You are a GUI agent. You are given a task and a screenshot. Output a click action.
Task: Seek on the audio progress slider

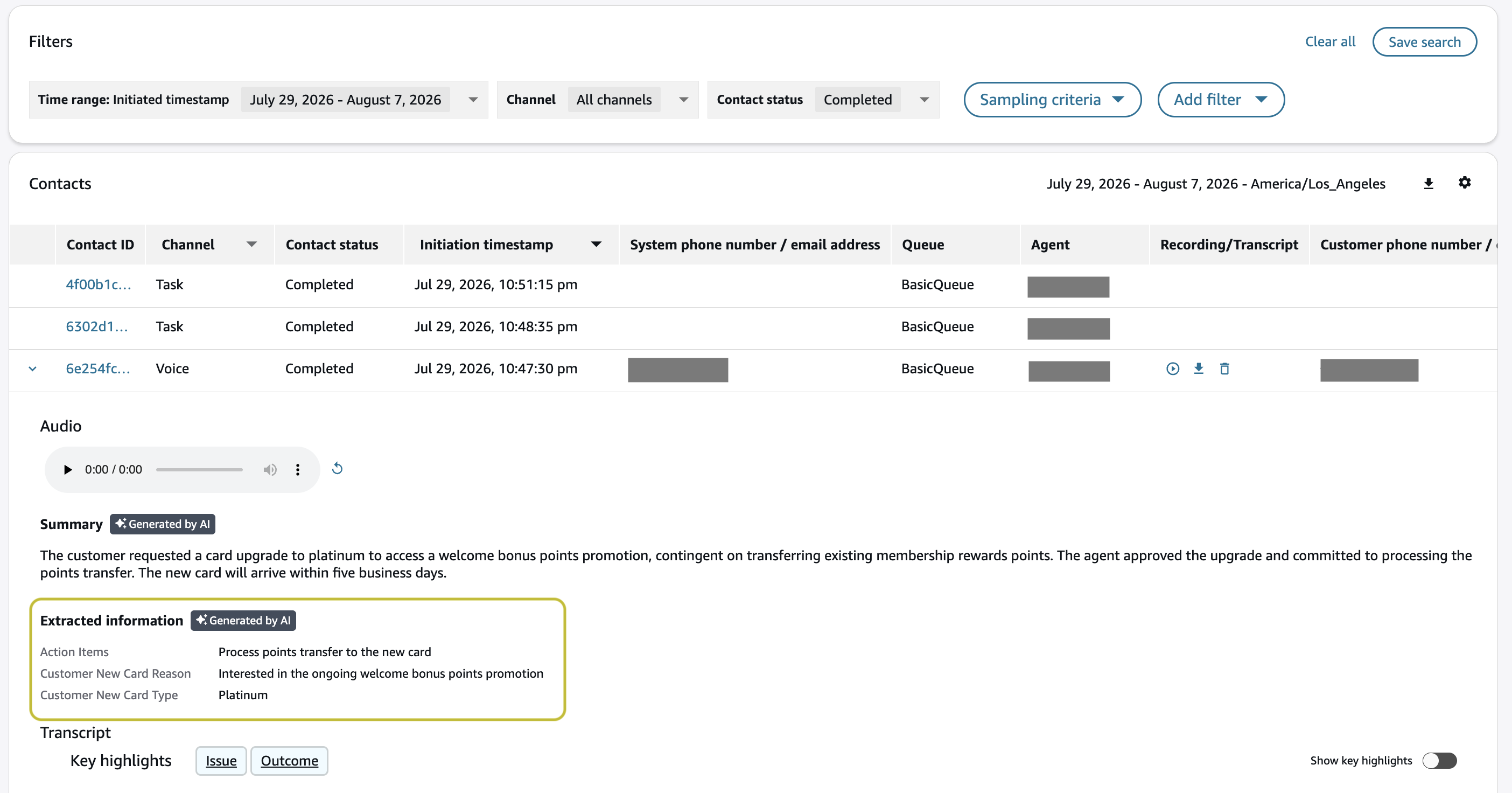[x=199, y=469]
